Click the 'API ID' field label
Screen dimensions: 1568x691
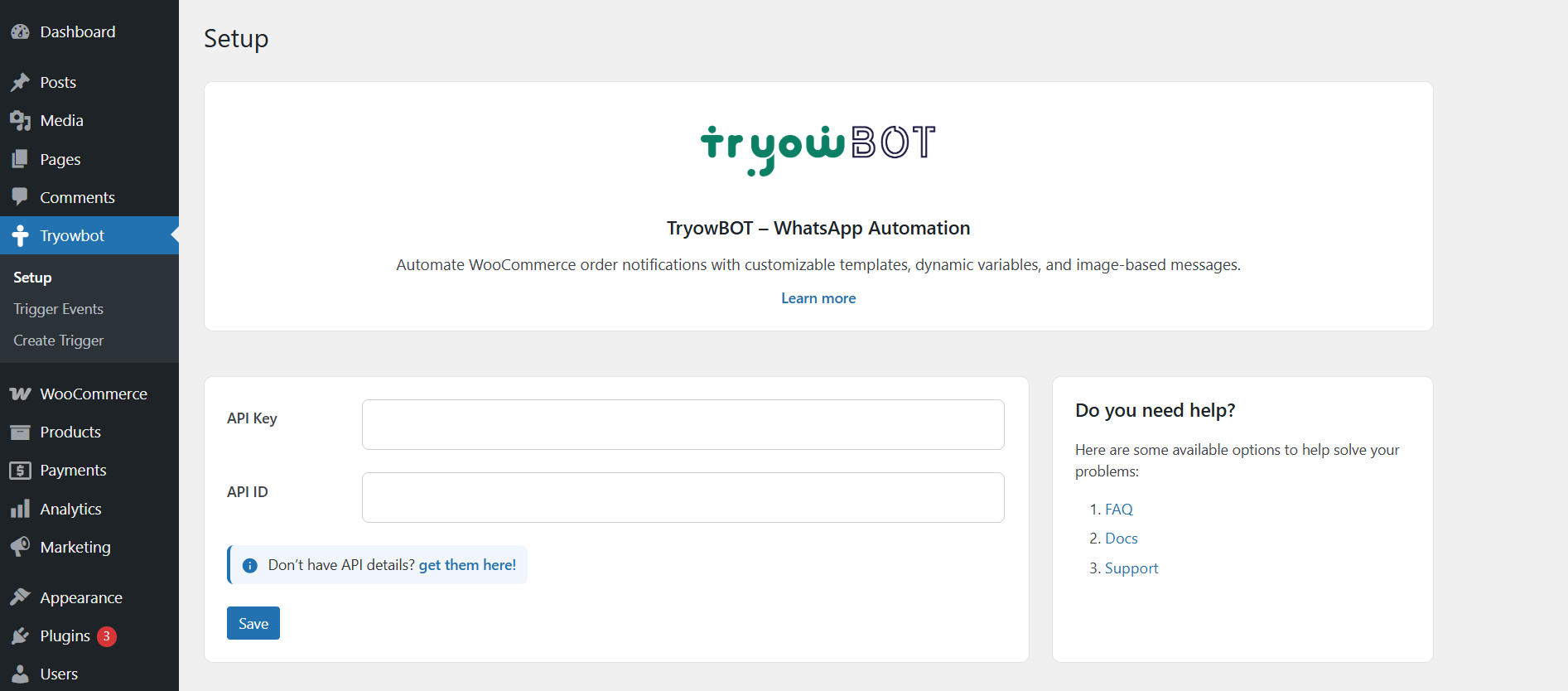[248, 492]
